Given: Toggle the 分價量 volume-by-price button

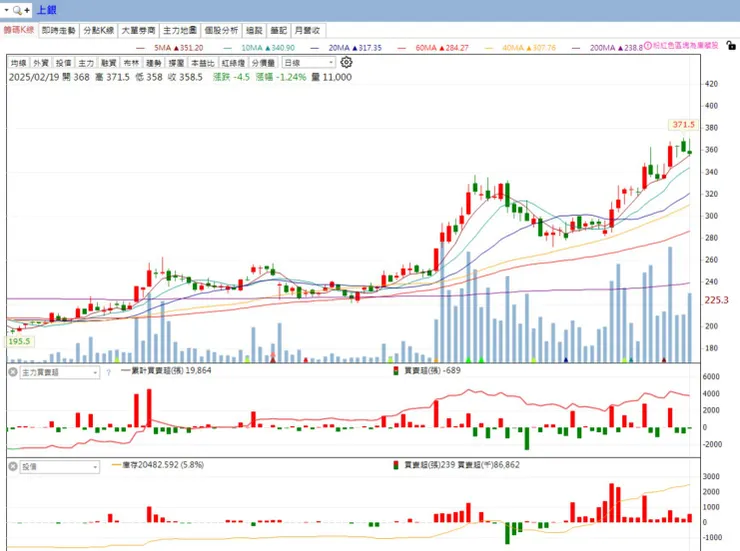Looking at the screenshot, I should [263, 63].
